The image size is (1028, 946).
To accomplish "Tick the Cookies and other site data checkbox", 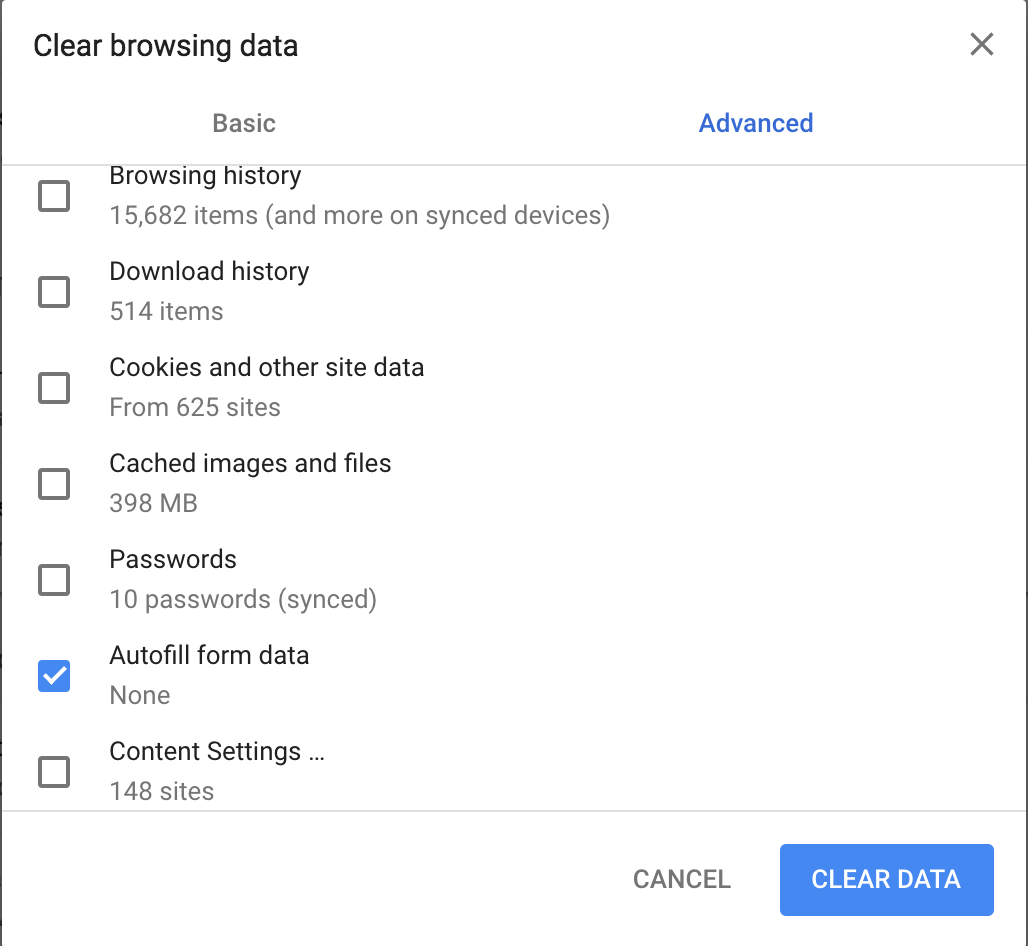I will pyautogui.click(x=54, y=388).
